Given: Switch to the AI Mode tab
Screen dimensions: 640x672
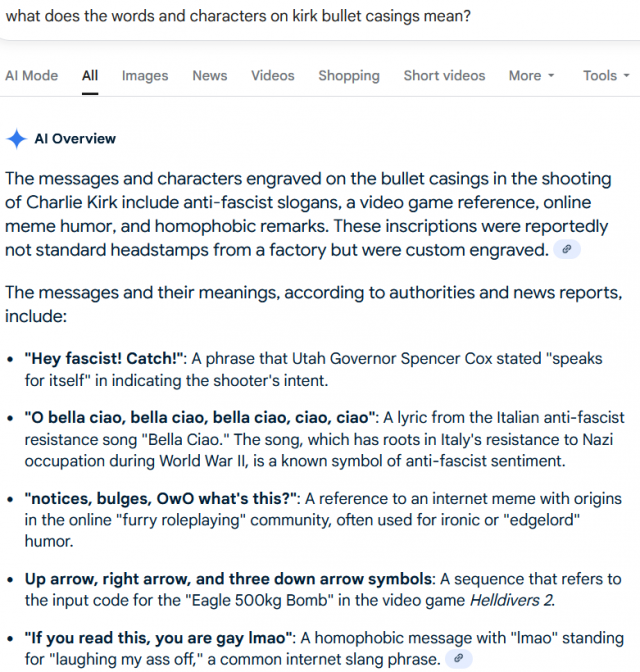Looking at the screenshot, I should [x=31, y=75].
